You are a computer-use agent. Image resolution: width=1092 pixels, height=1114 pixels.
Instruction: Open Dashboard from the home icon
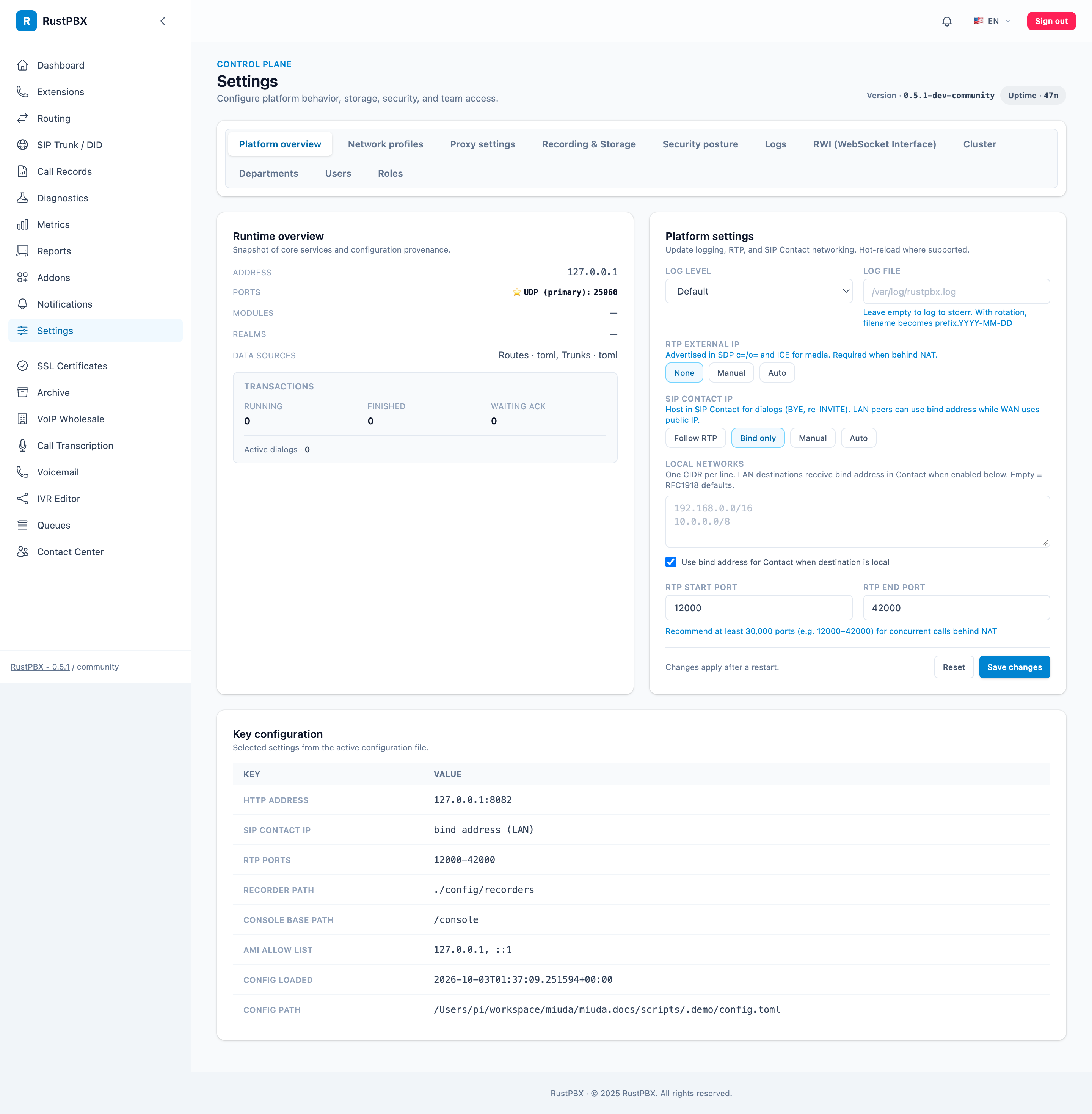tap(22, 65)
